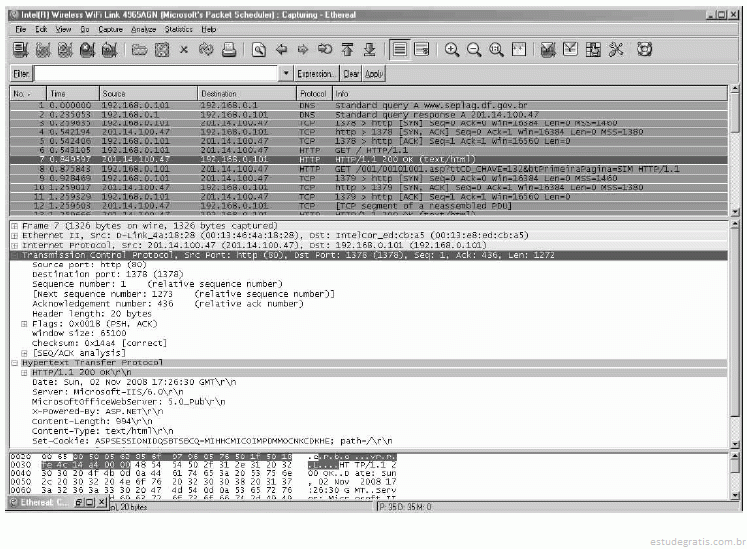The height and width of the screenshot is (549, 747).
Task: Jump to first packet icon
Action: pyautogui.click(x=348, y=50)
